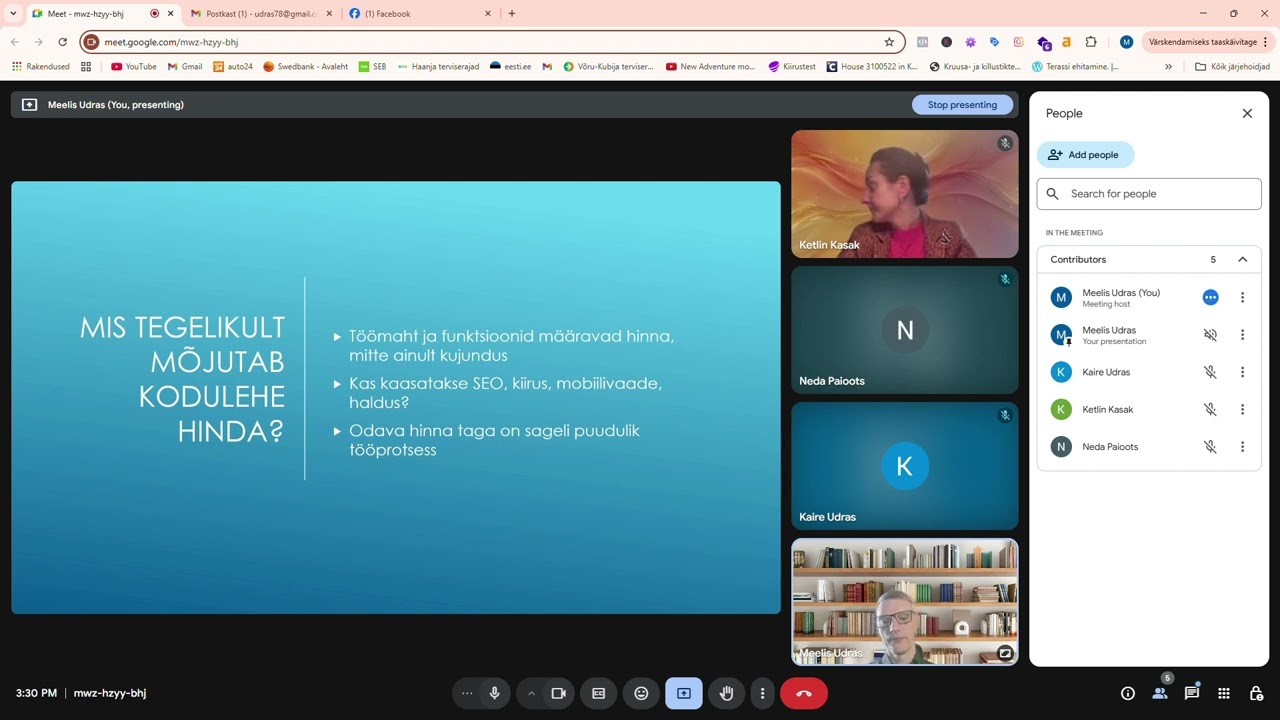Expand video settings caret
The width and height of the screenshot is (1280, 720).
pyautogui.click(x=531, y=693)
